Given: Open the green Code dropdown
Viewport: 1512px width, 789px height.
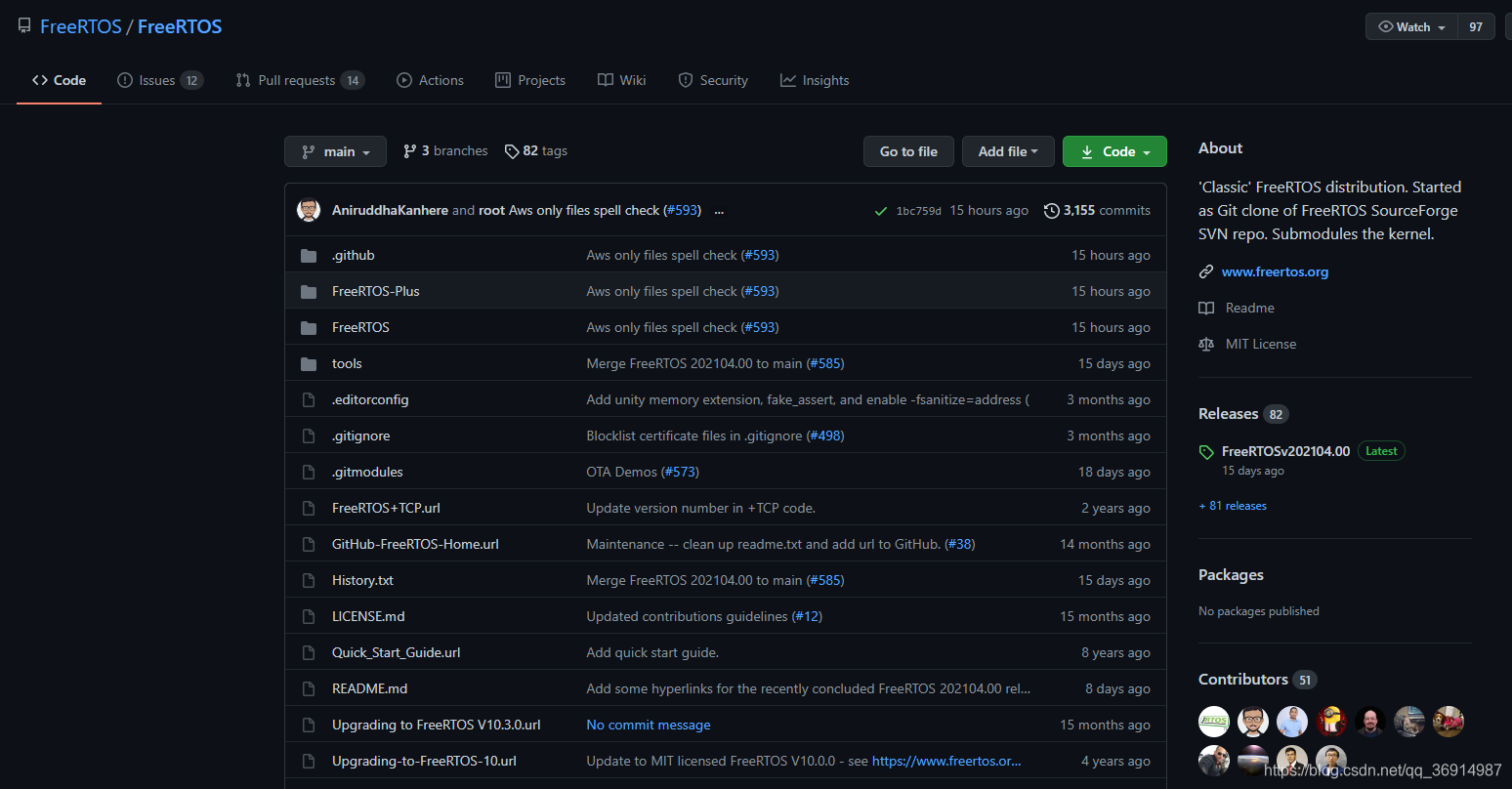Looking at the screenshot, I should click(x=1114, y=151).
